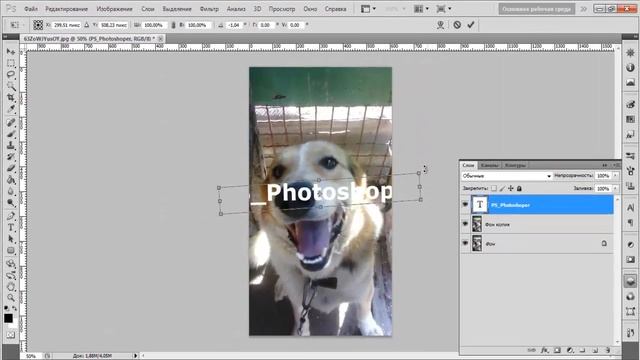
Task: Open the opacity slider arrow in Layers panel
Action: [x=616, y=176]
